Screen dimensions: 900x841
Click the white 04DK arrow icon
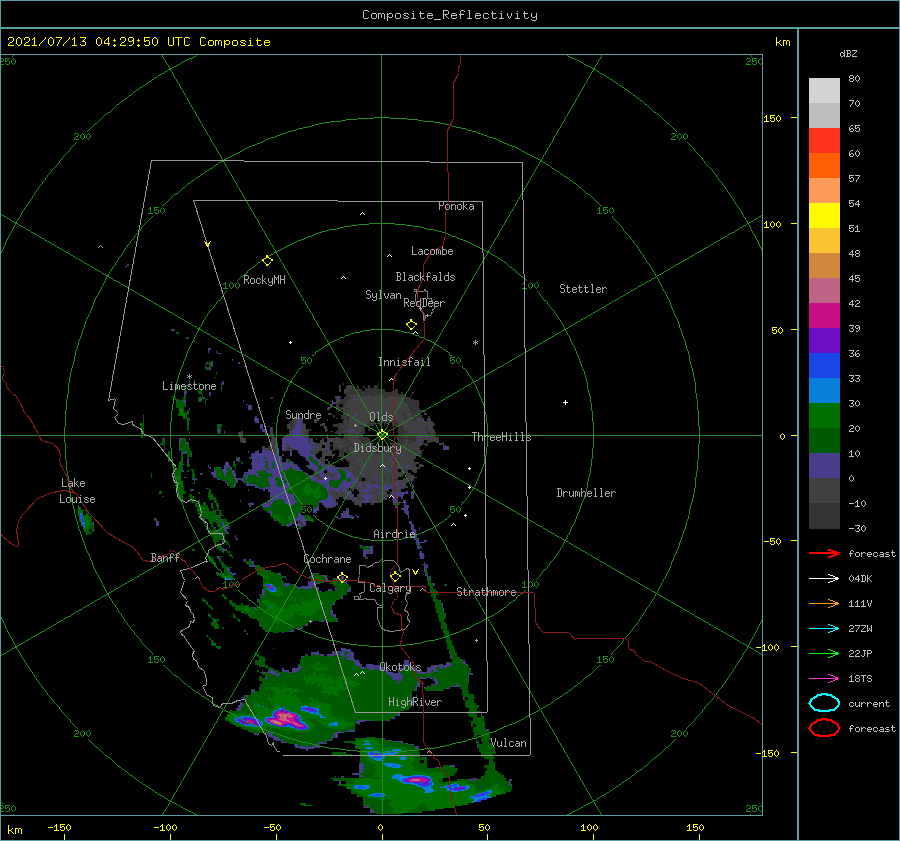[x=824, y=578]
